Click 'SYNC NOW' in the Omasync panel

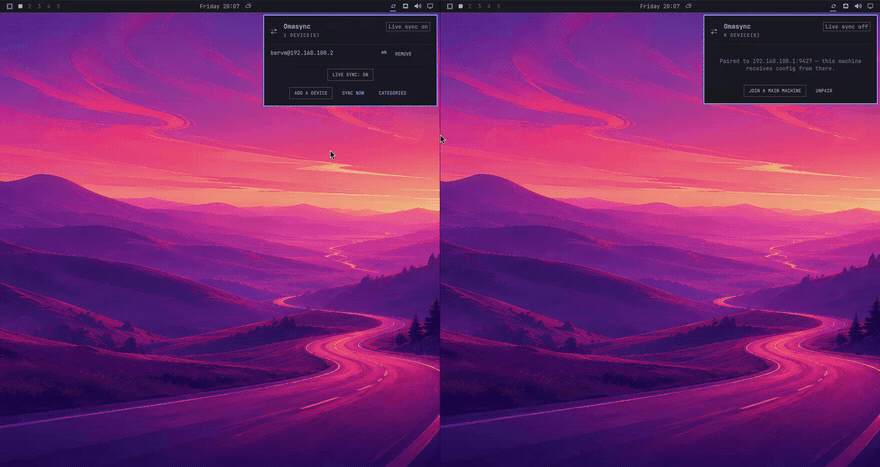(x=353, y=93)
